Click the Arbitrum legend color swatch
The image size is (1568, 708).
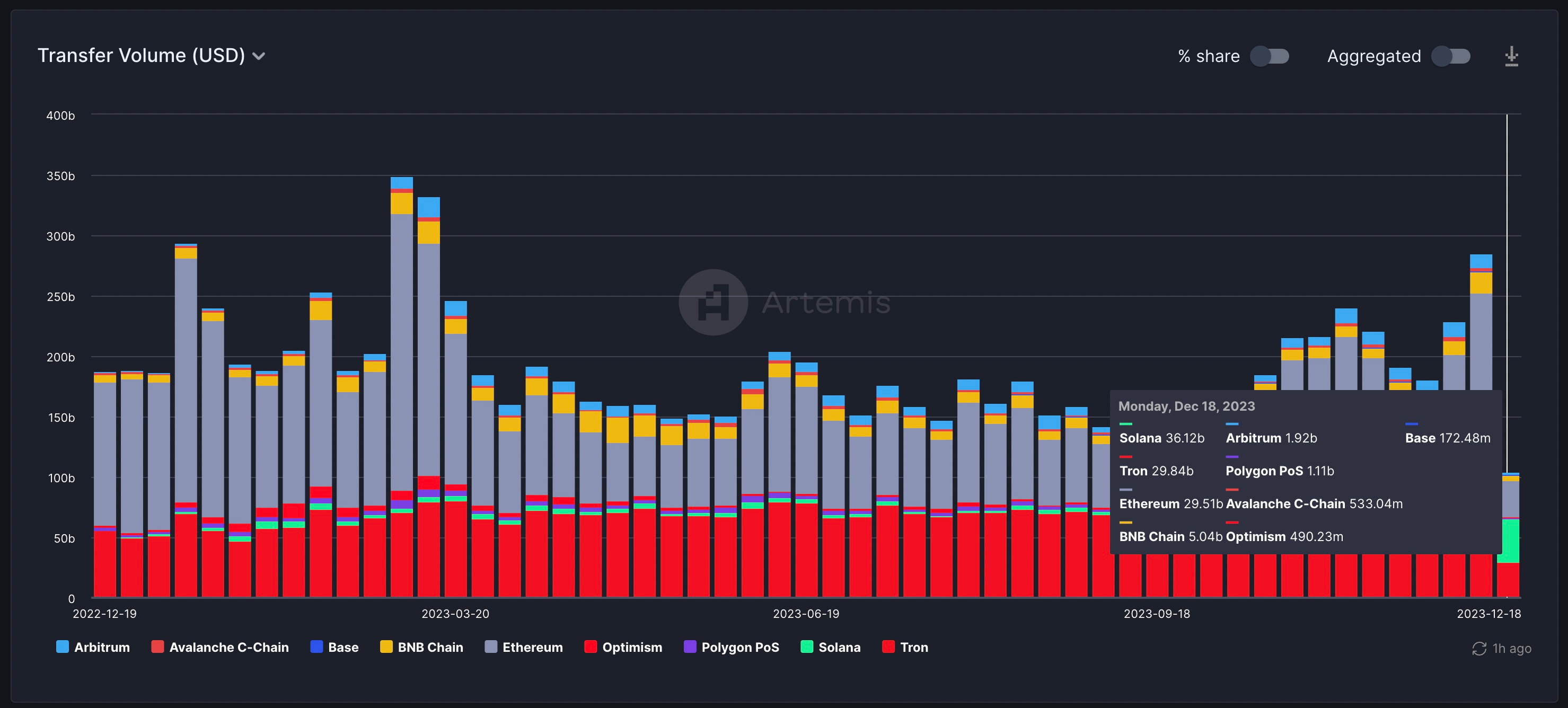(62, 647)
